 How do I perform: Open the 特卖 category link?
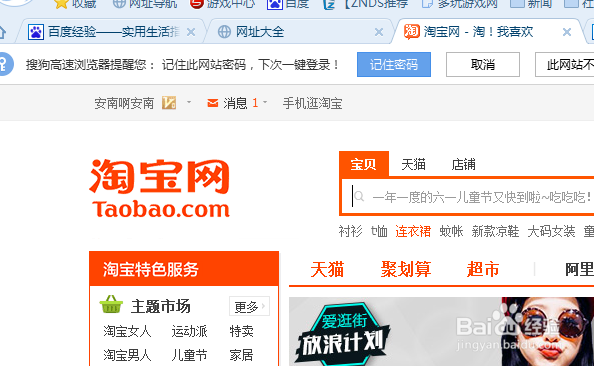click(x=241, y=331)
